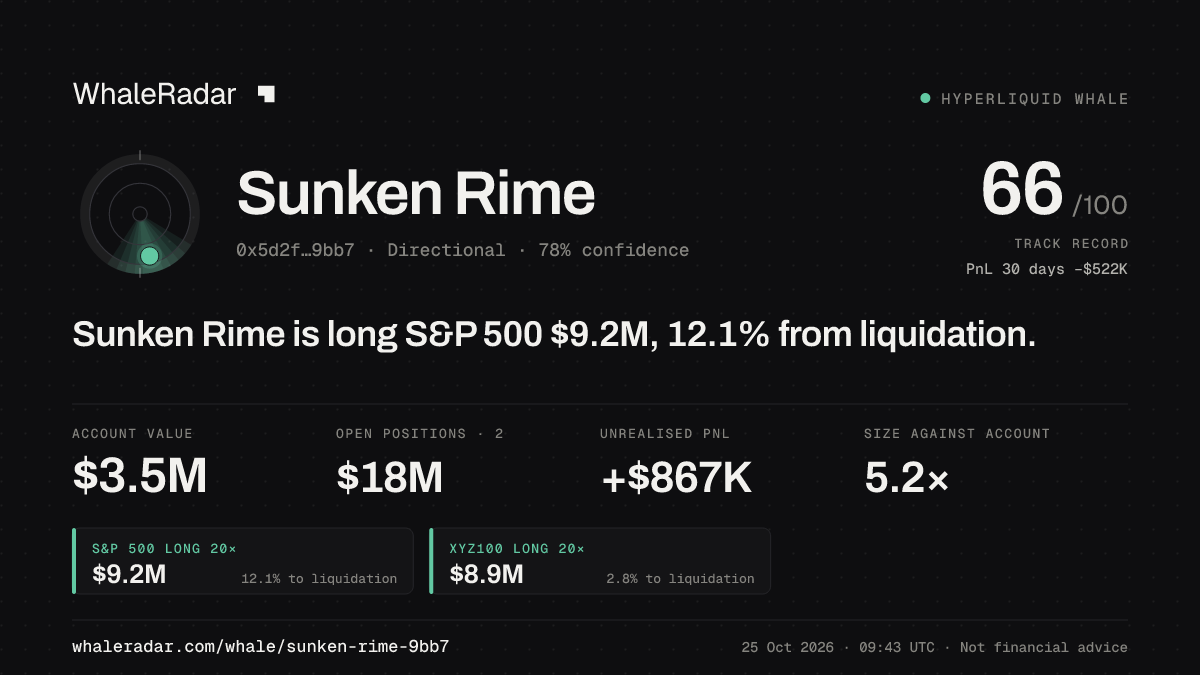
Task: Click the ACCOUNT VALUE label
Action: [132, 434]
